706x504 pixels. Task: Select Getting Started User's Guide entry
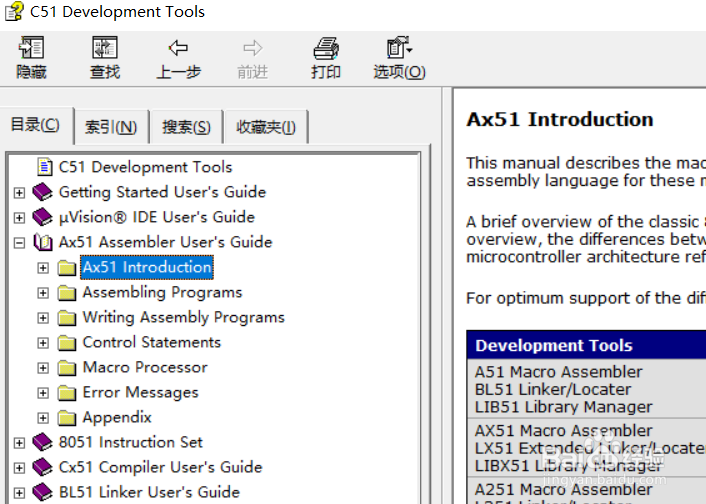[162, 192]
